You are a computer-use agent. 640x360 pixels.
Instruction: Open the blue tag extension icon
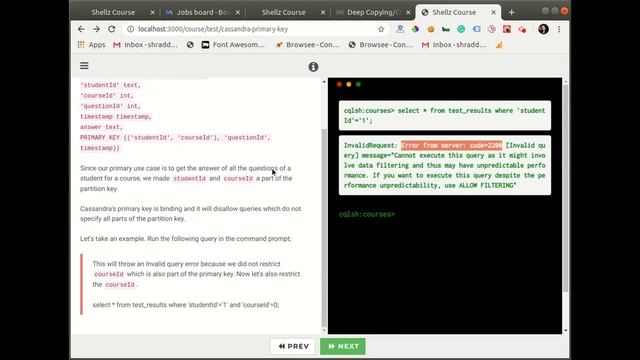(476, 29)
